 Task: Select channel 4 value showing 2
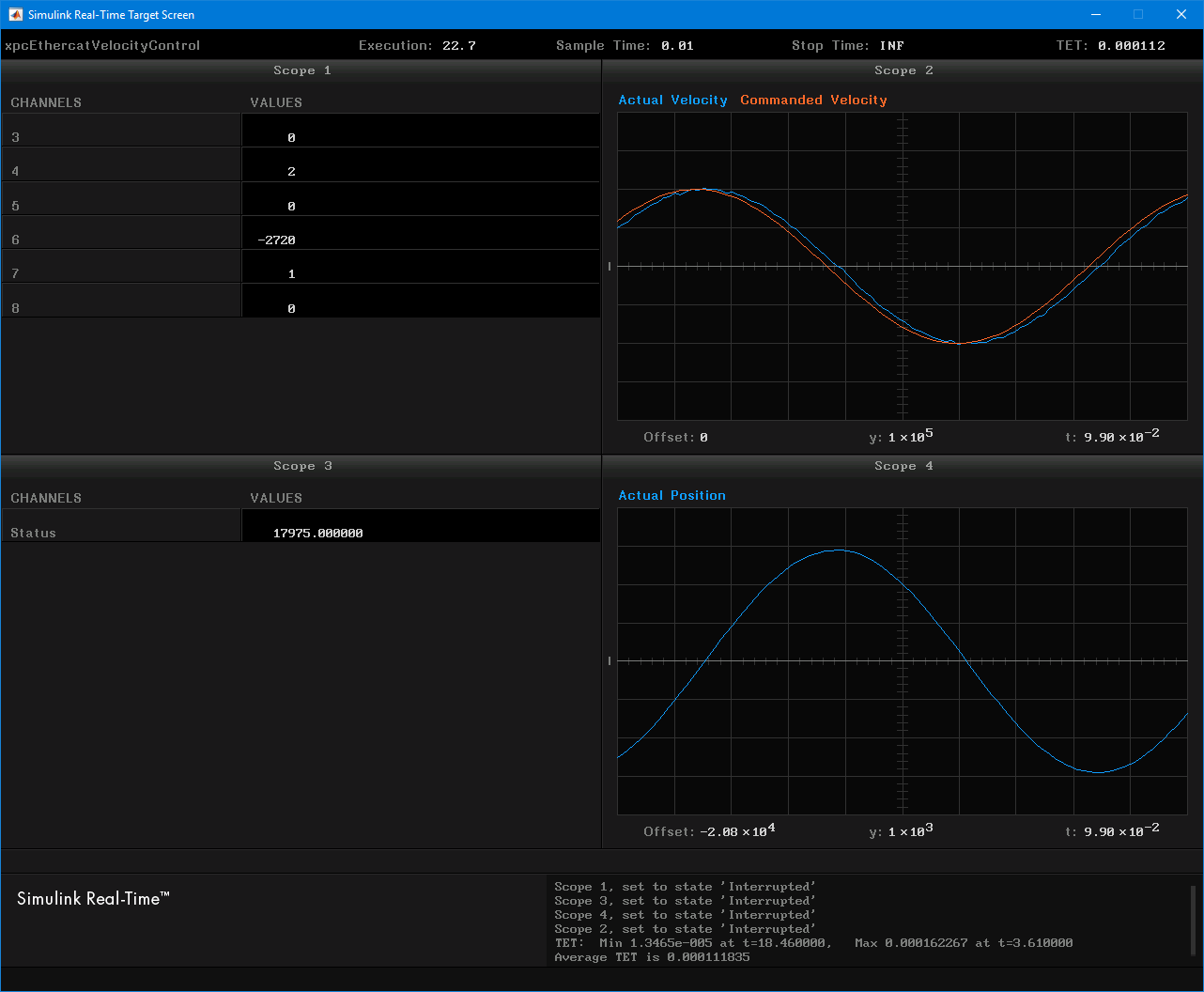point(291,172)
